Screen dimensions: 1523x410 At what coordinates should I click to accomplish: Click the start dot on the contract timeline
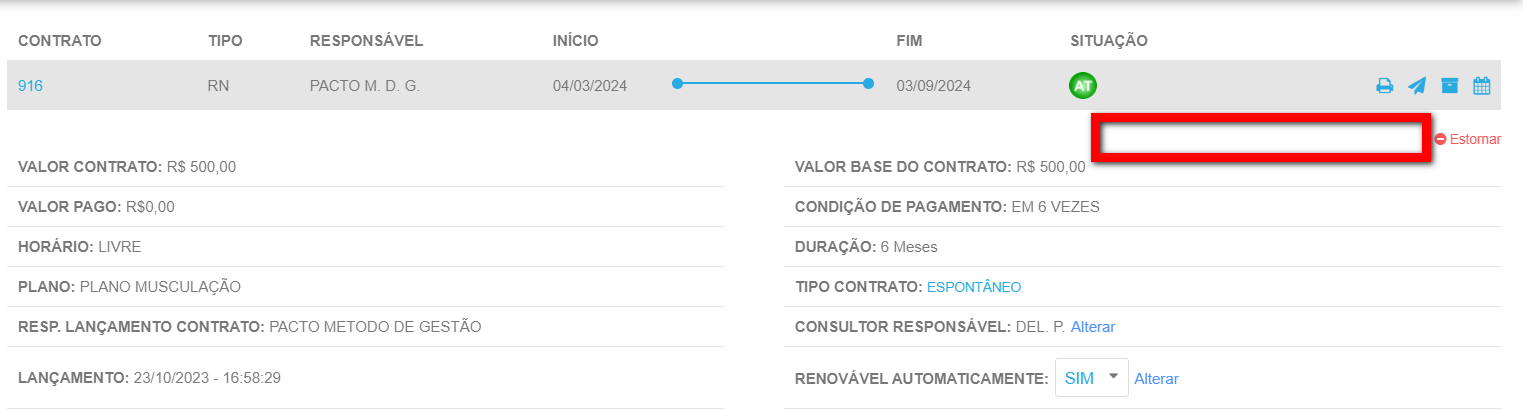coord(677,84)
